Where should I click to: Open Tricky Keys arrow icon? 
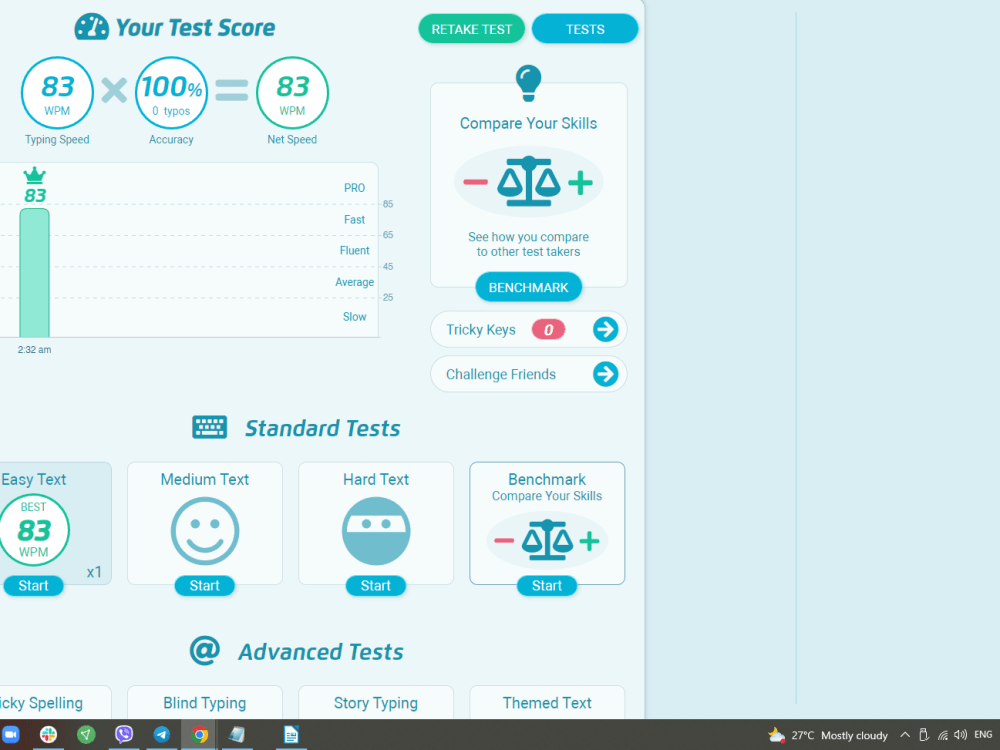coord(605,330)
